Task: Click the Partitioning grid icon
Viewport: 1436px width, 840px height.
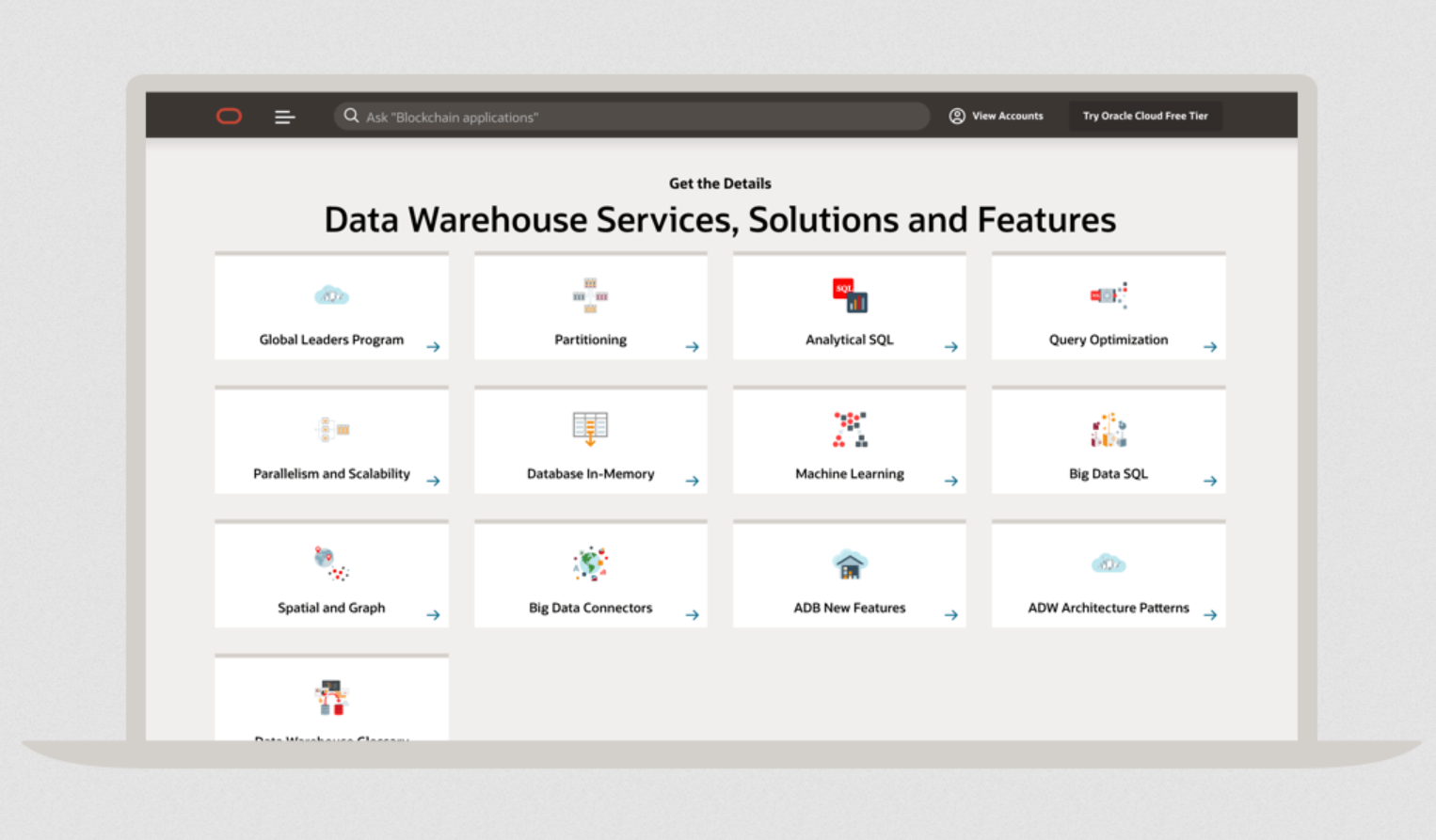Action: [x=590, y=295]
